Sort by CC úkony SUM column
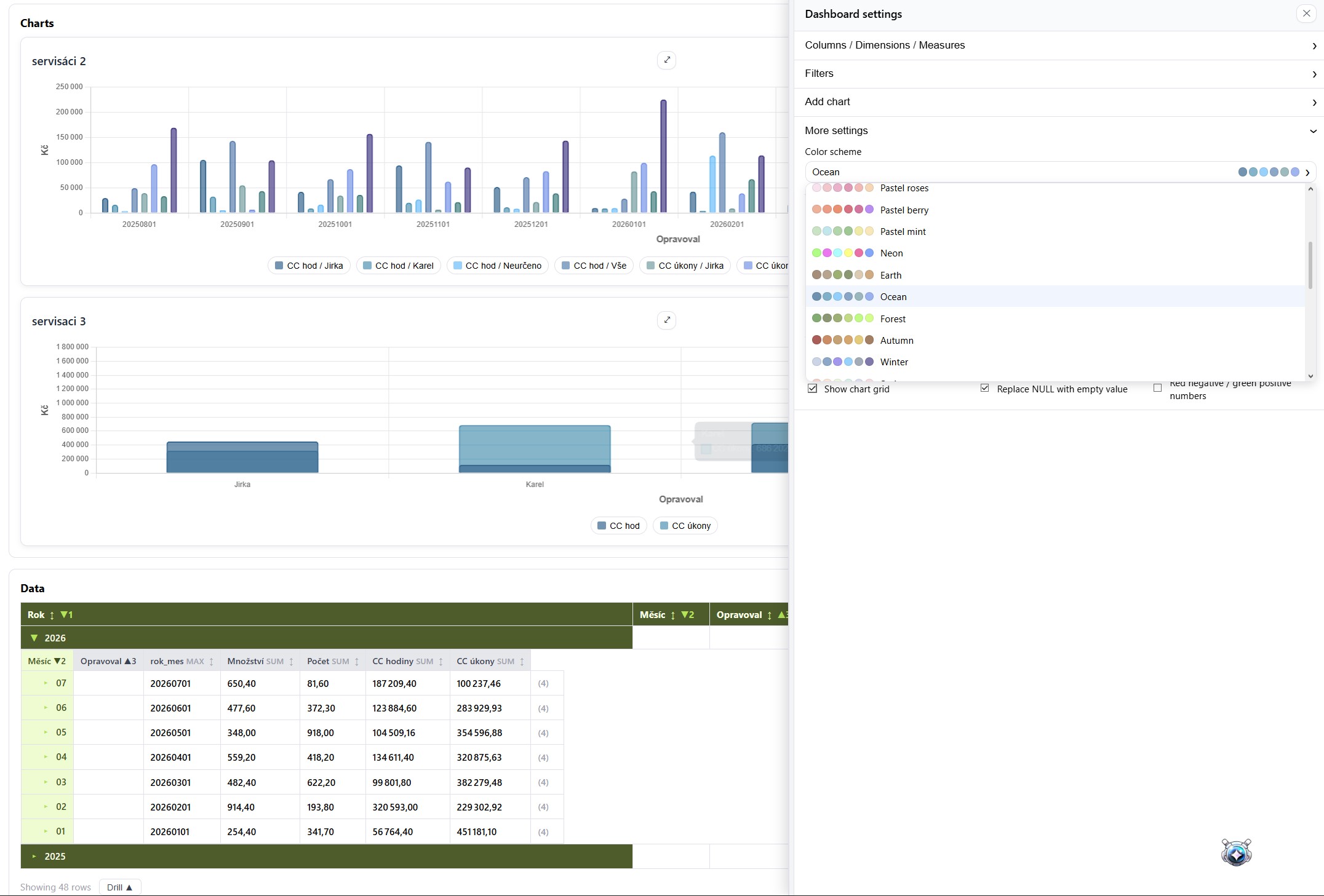 (522, 662)
